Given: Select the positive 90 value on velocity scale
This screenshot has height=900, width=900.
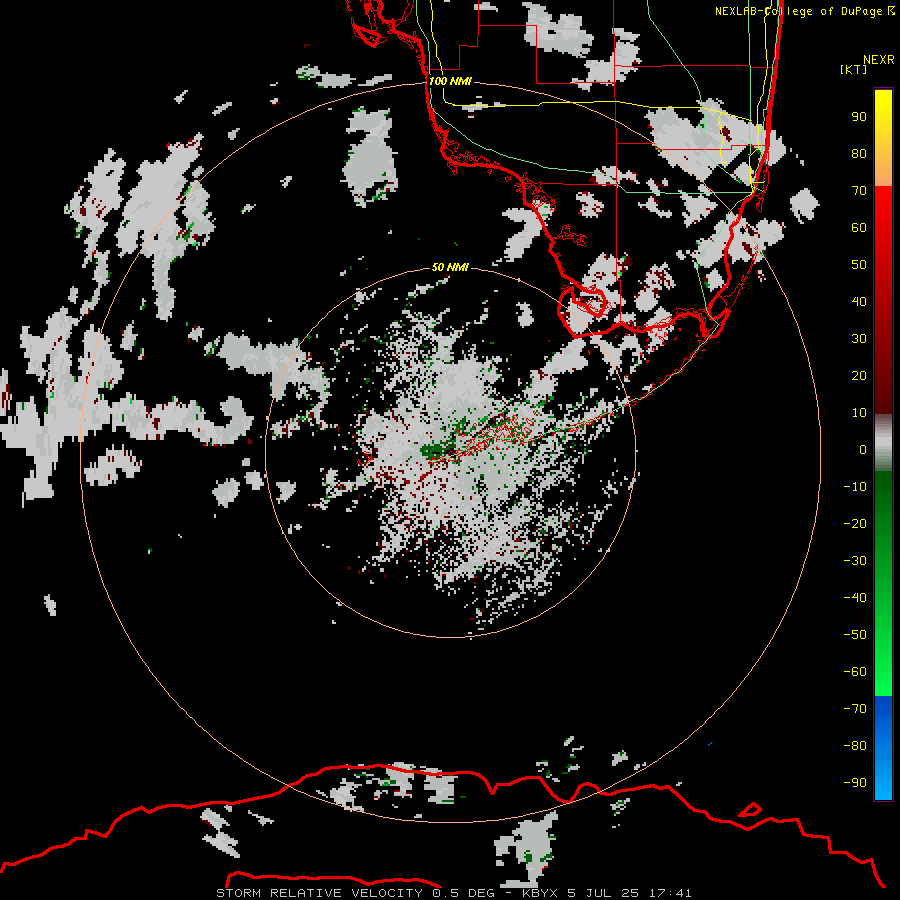Looking at the screenshot, I should [x=859, y=117].
